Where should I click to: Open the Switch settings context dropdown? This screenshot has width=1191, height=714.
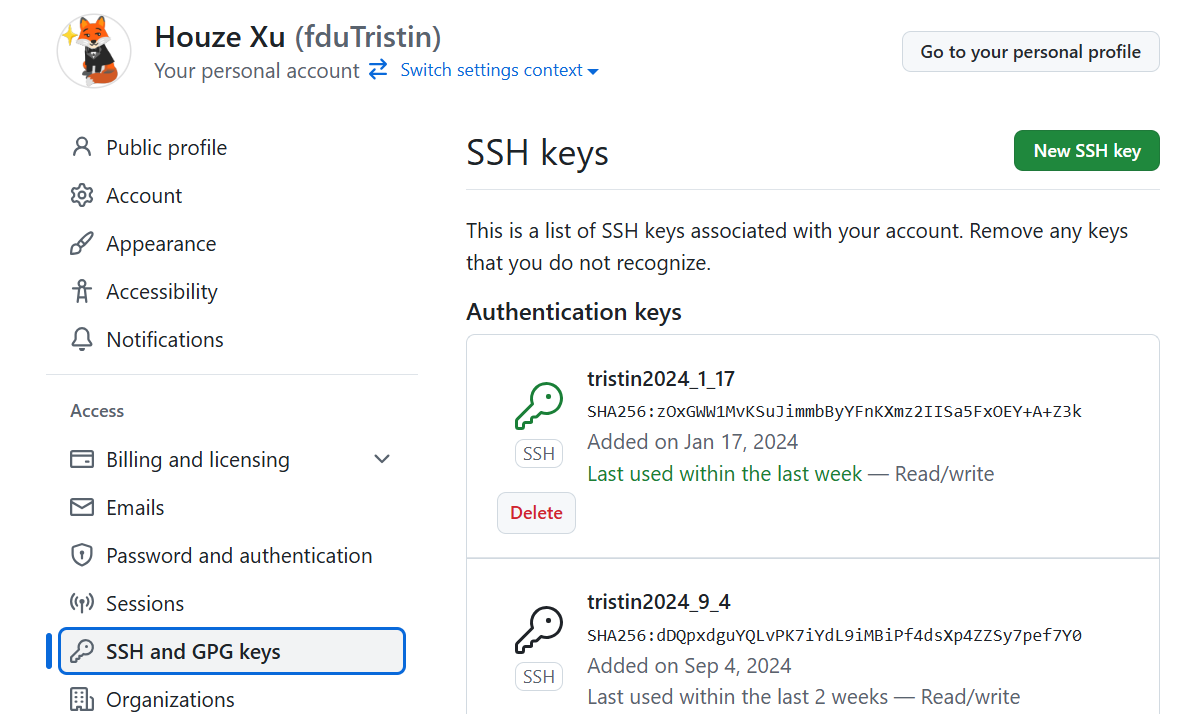(499, 70)
